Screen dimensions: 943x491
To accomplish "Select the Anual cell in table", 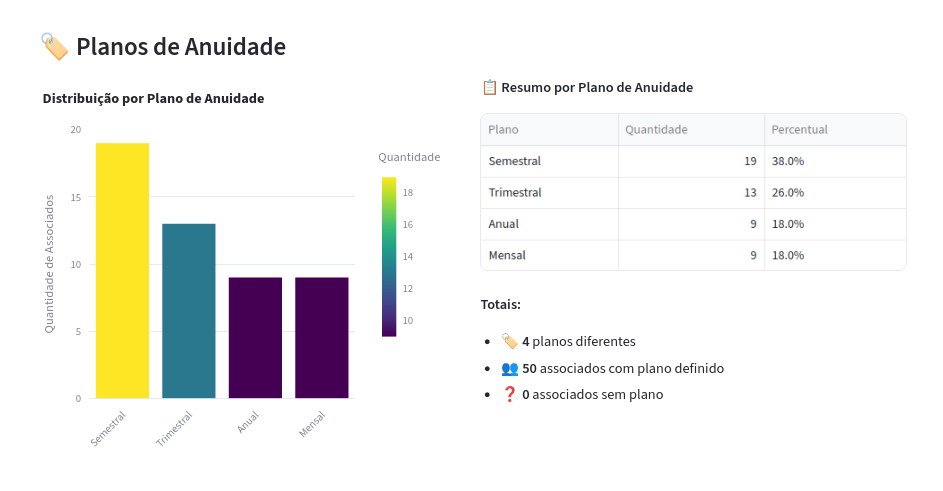I will tap(549, 224).
